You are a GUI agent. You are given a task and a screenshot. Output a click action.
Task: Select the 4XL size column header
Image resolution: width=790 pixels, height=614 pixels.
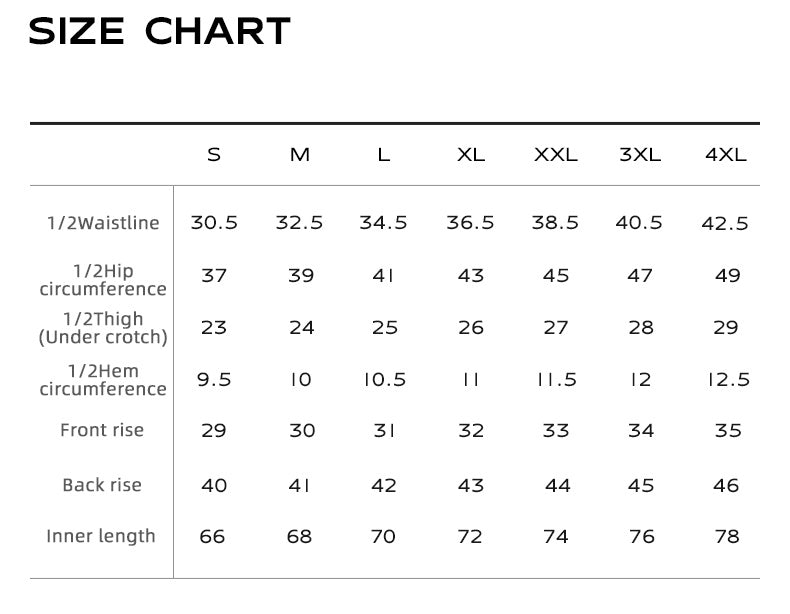coord(726,155)
